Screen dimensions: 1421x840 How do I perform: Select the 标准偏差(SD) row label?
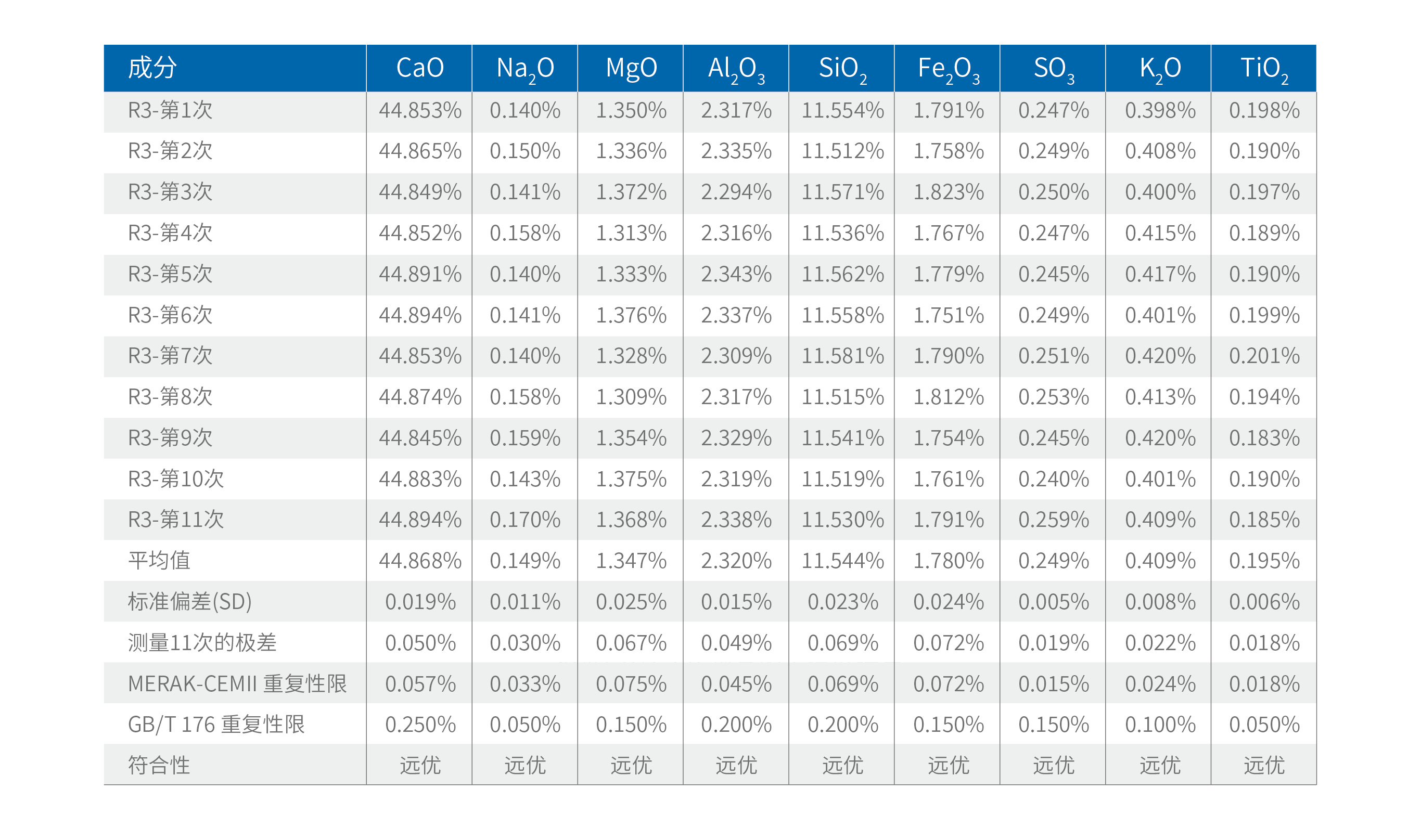[189, 602]
